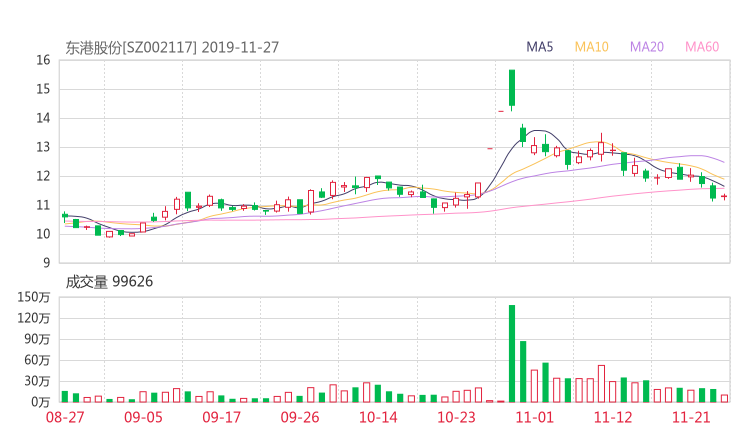Click the MA20 legend label
The height and width of the screenshot is (440, 740).
647,47
